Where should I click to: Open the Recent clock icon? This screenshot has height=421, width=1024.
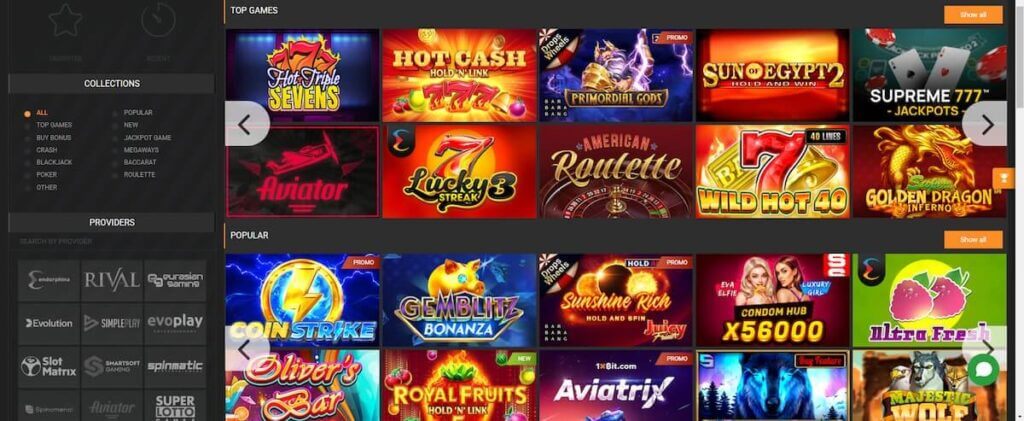[158, 21]
